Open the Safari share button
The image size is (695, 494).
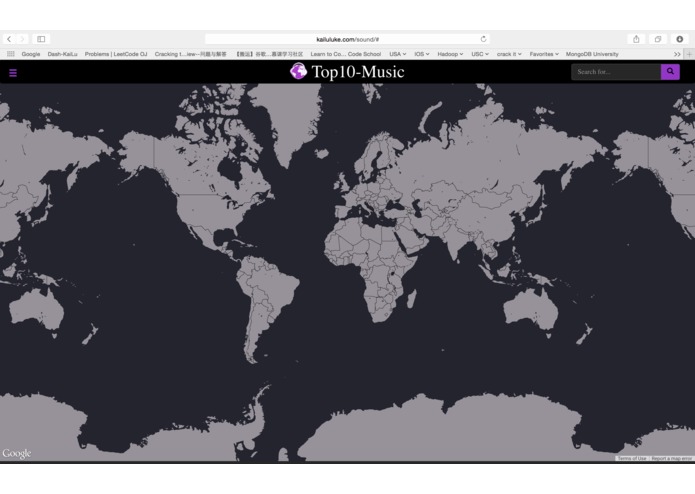(636, 39)
